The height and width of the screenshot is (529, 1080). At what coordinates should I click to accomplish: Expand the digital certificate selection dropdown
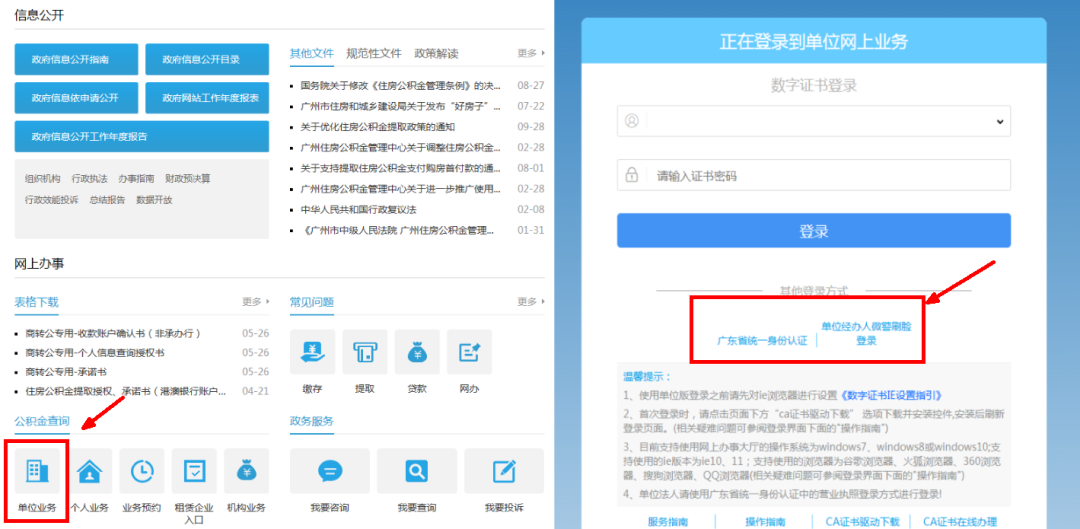[813, 121]
